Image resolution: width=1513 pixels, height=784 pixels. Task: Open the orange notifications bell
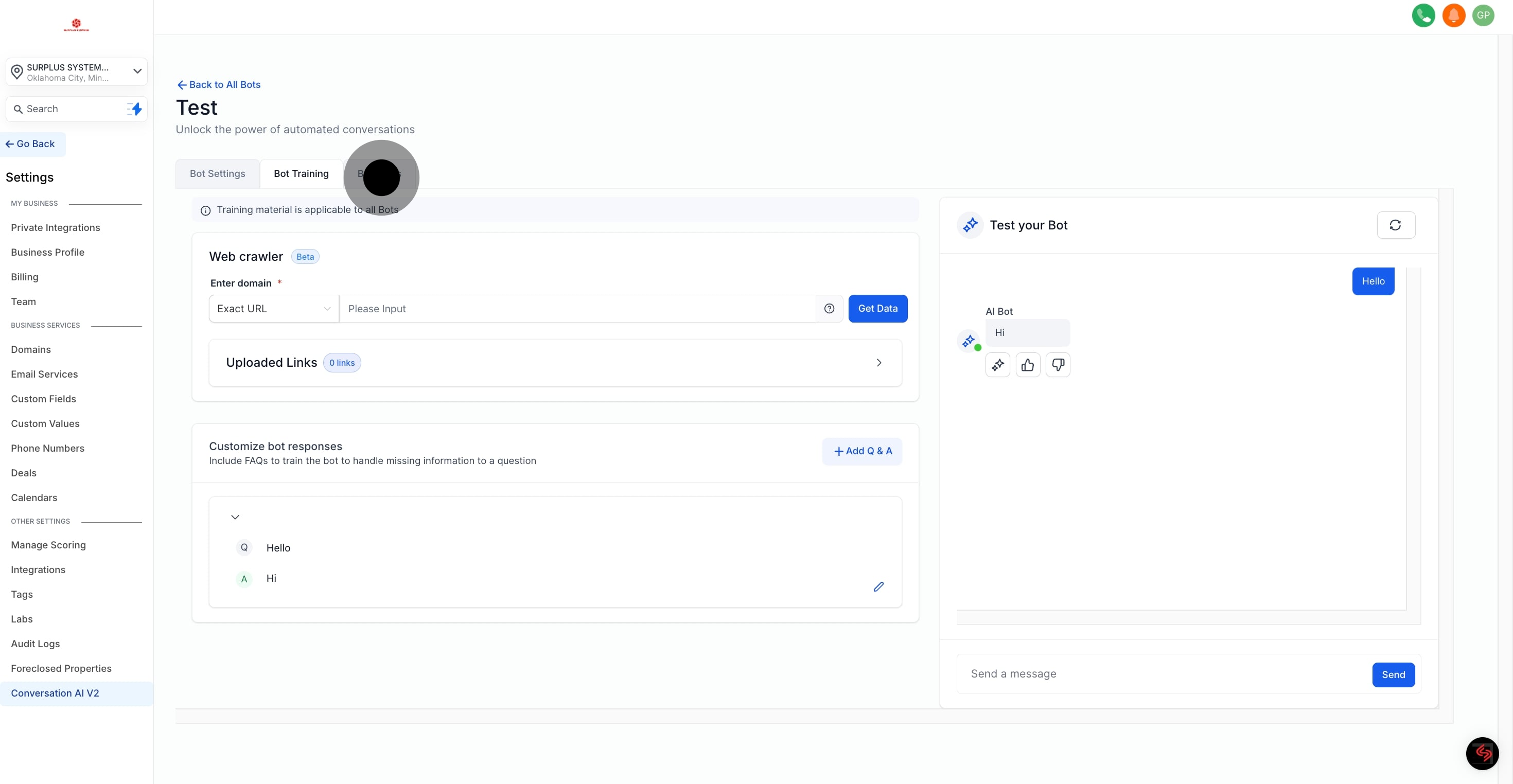click(1453, 15)
